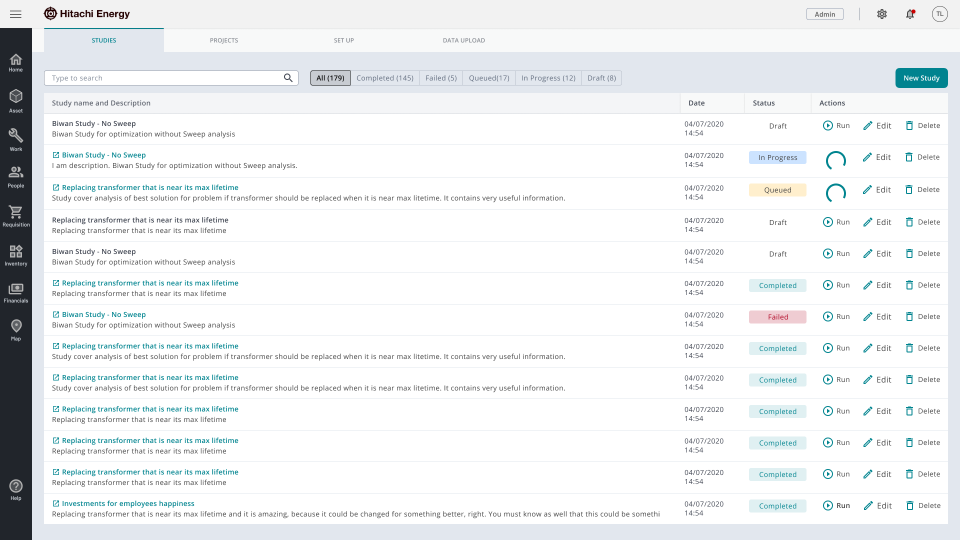Click the settings gear icon
This screenshot has width=960, height=540.
coord(881,14)
